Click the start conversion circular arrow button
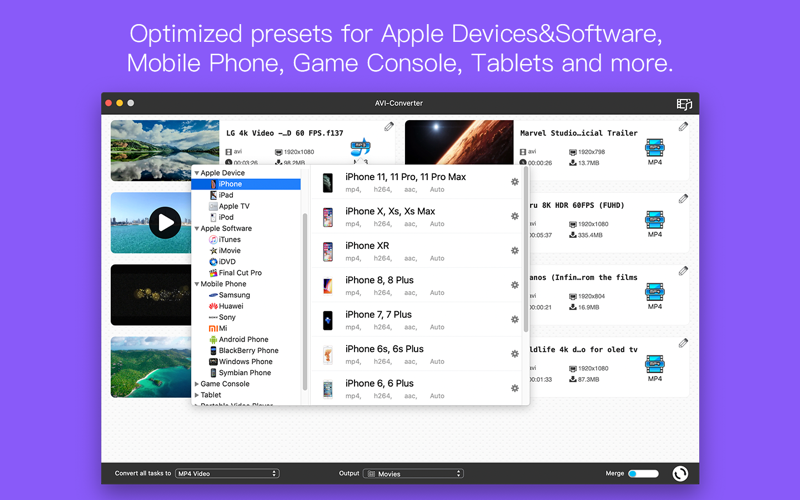Viewport: 800px width, 500px height. pyautogui.click(x=680, y=473)
